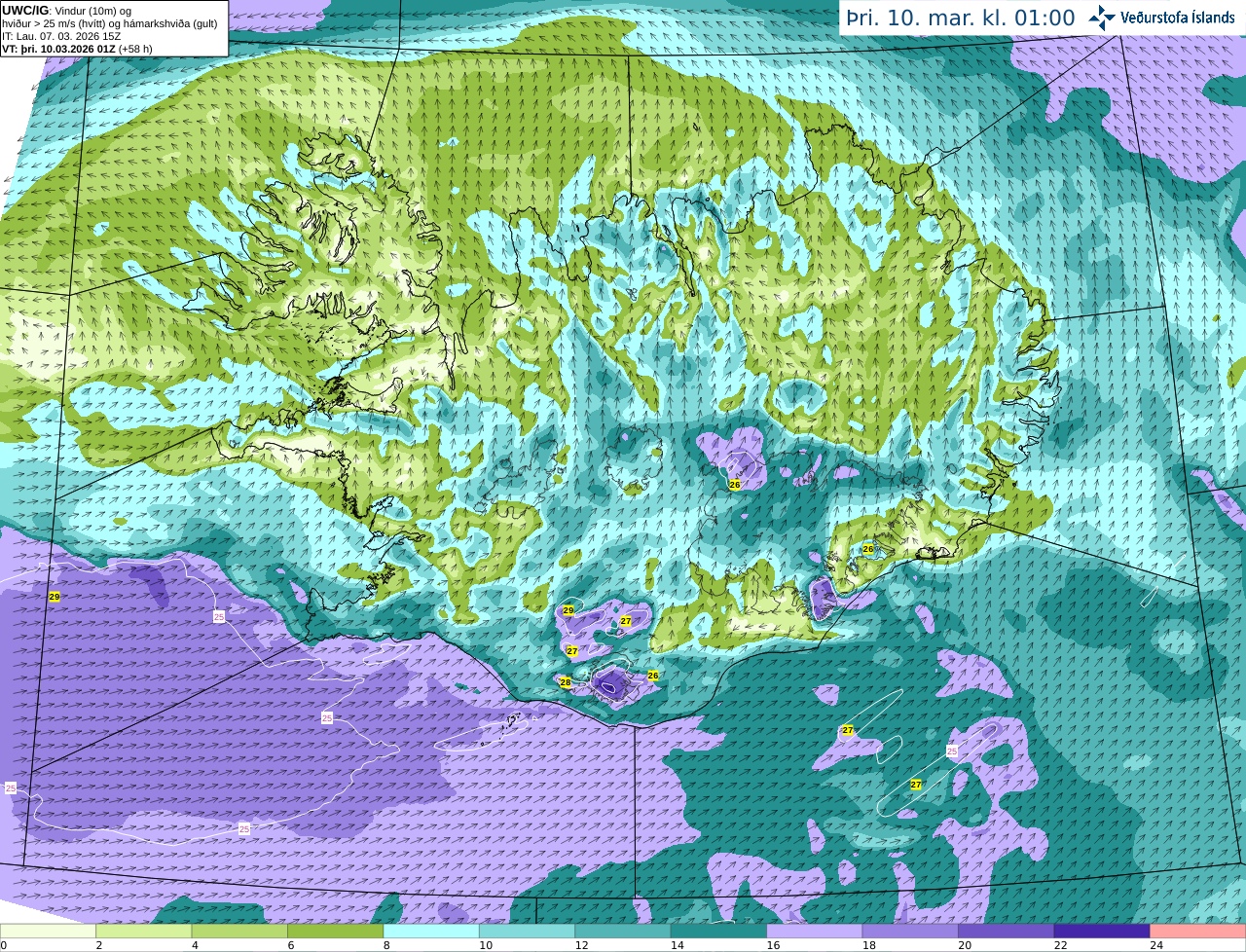
Task: Pick the light green 2–4 m/s legend swatch
Action: coord(144,932)
